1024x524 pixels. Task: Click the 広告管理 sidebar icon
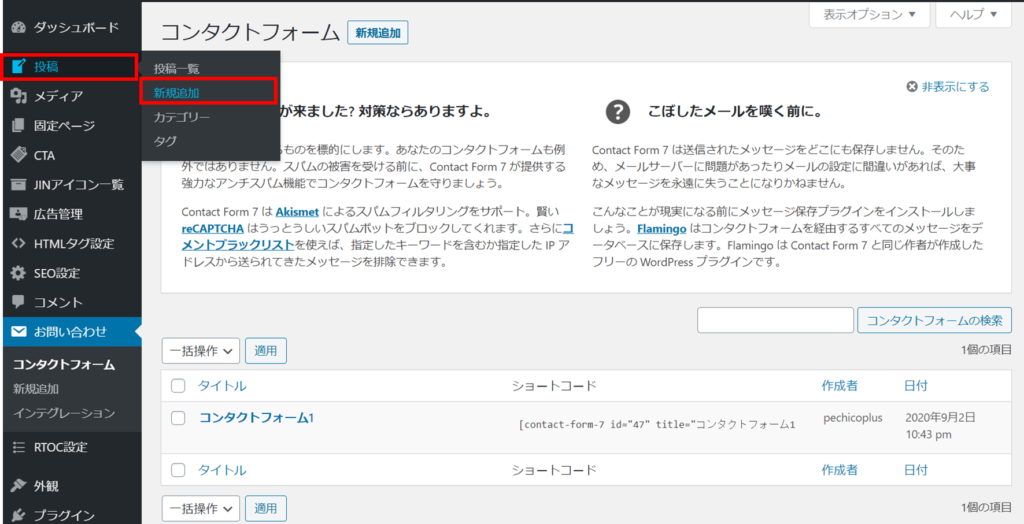tap(18, 214)
